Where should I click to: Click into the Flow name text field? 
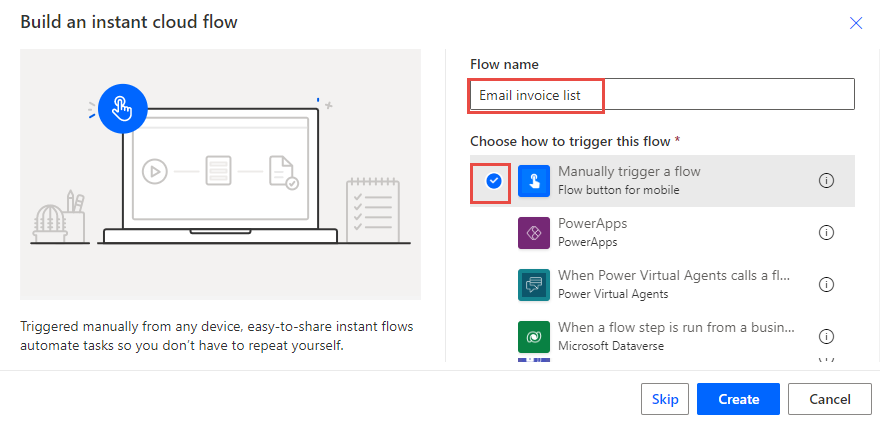click(x=662, y=94)
